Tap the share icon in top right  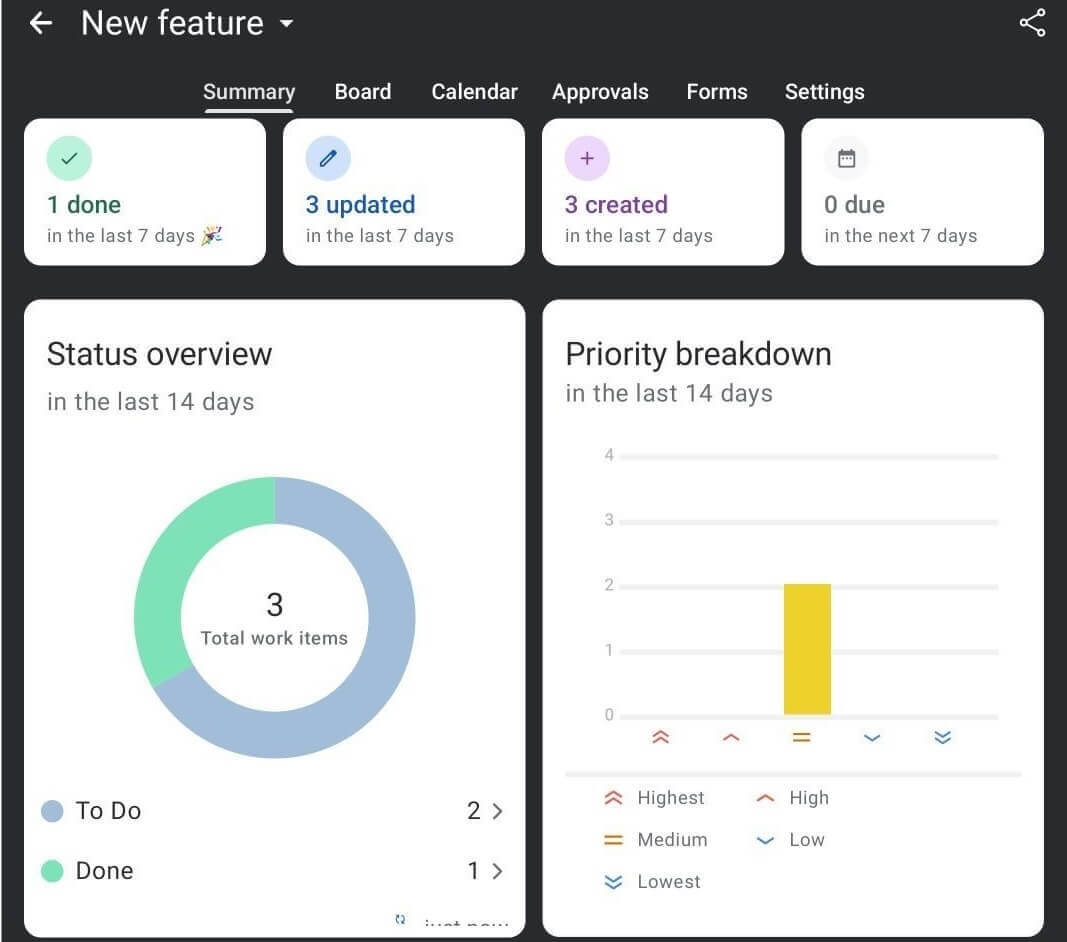[x=1032, y=22]
